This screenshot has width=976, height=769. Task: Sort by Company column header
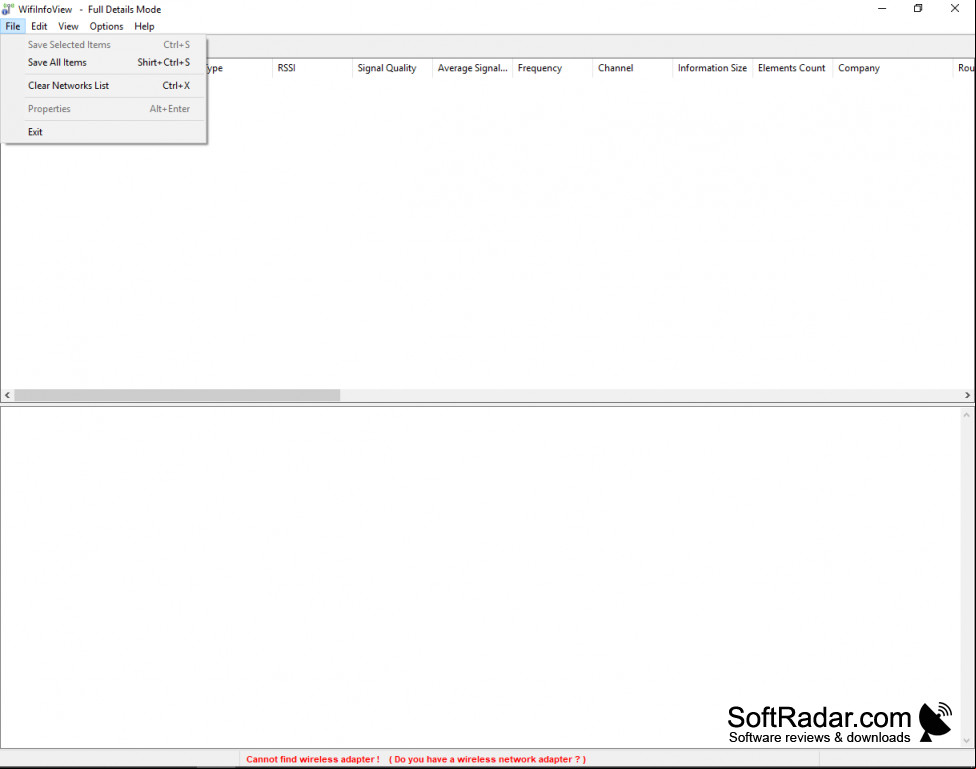893,68
